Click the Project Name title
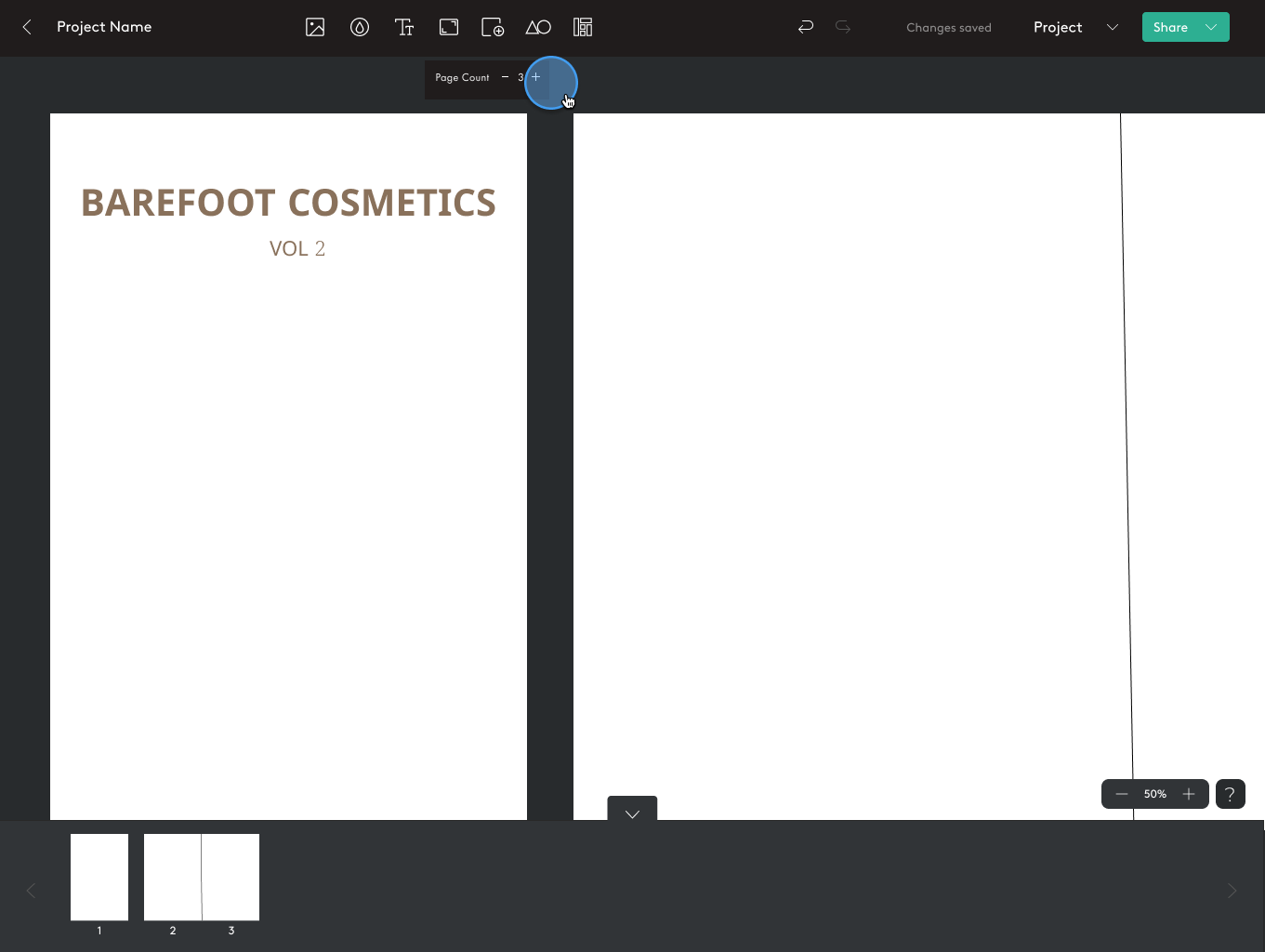This screenshot has height=952, width=1265. pos(104,27)
